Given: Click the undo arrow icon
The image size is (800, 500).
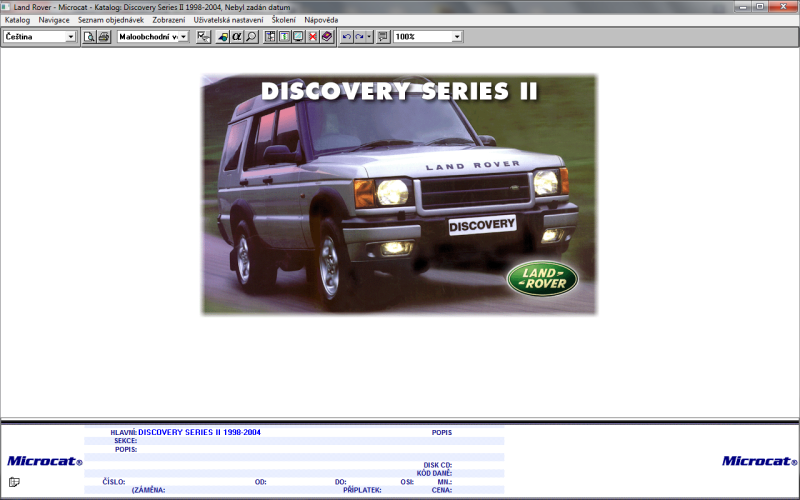Looking at the screenshot, I should point(346,37).
